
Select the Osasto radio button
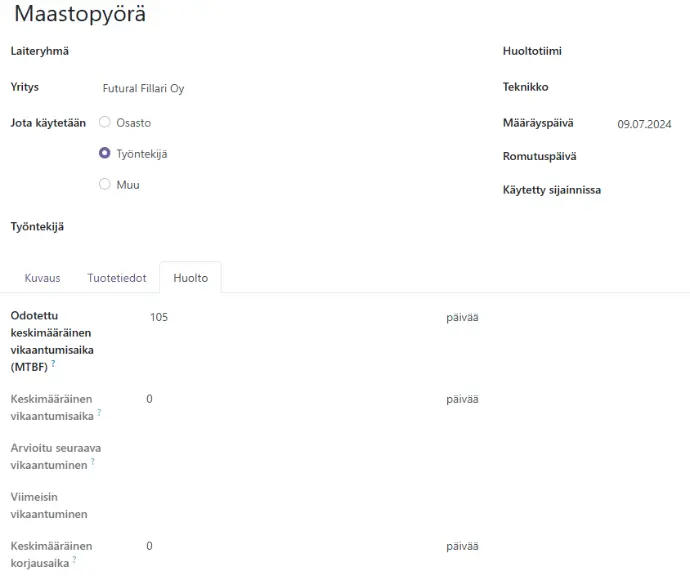point(104,123)
